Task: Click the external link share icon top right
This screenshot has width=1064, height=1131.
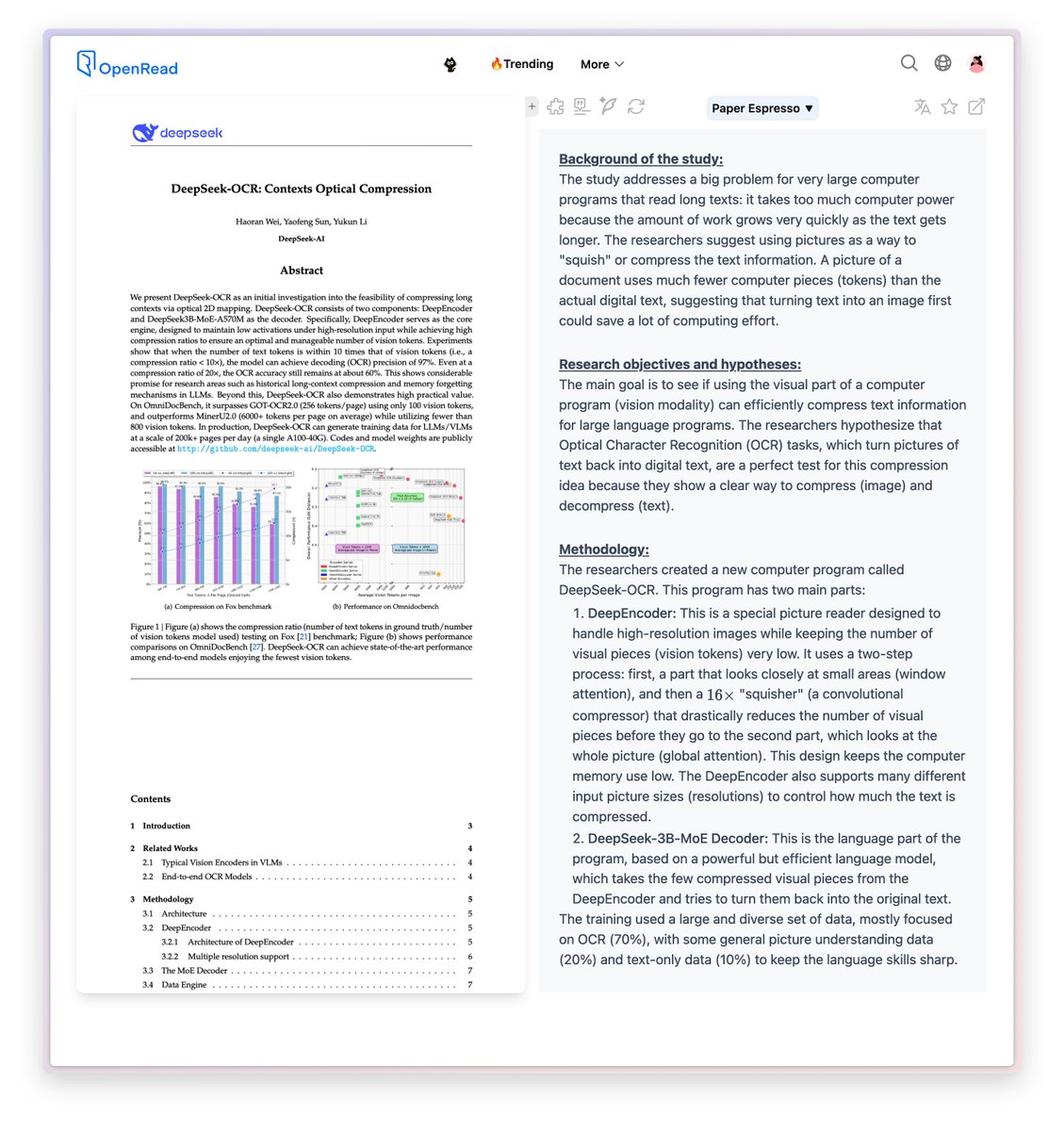Action: [975, 107]
